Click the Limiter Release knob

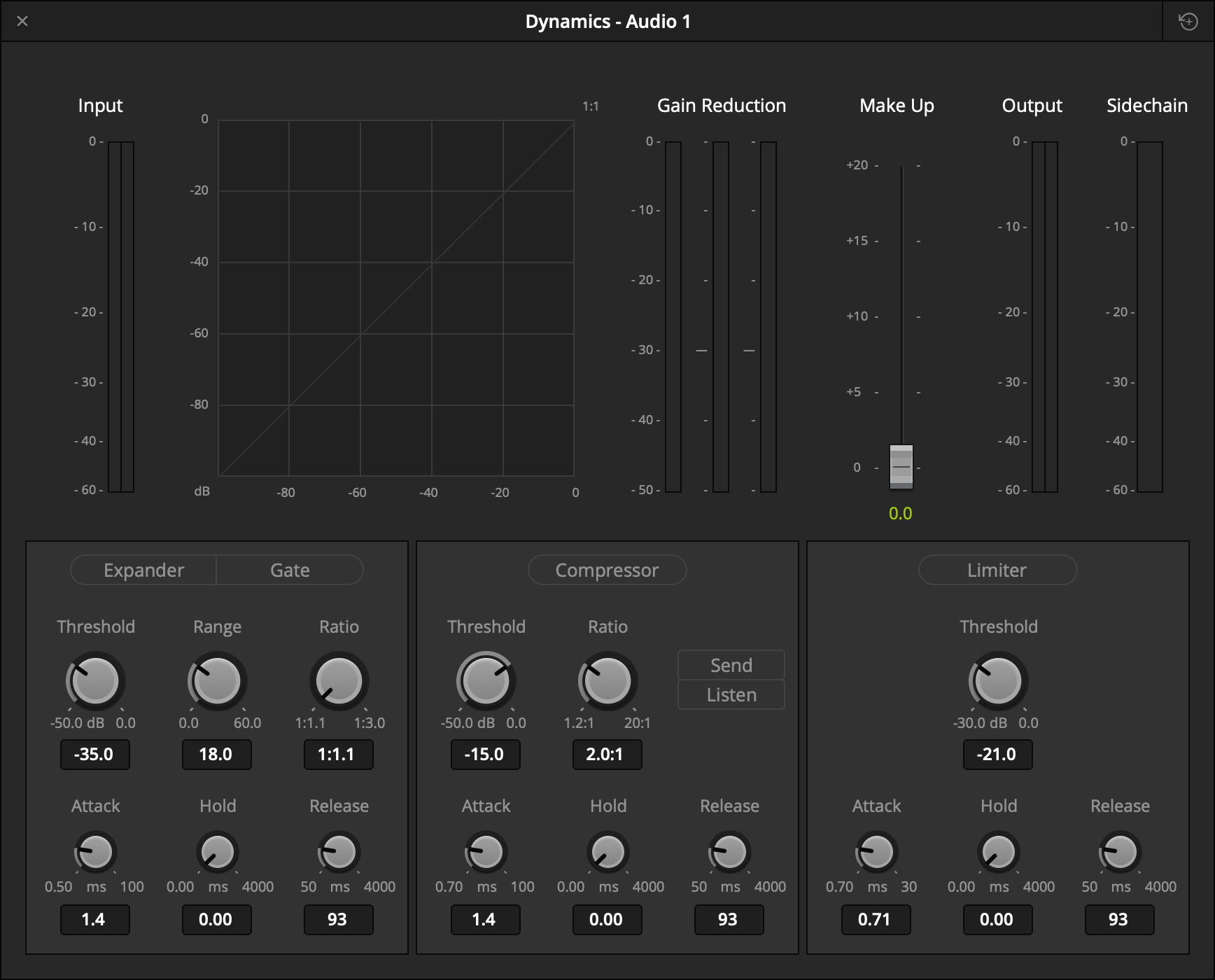tap(1121, 852)
